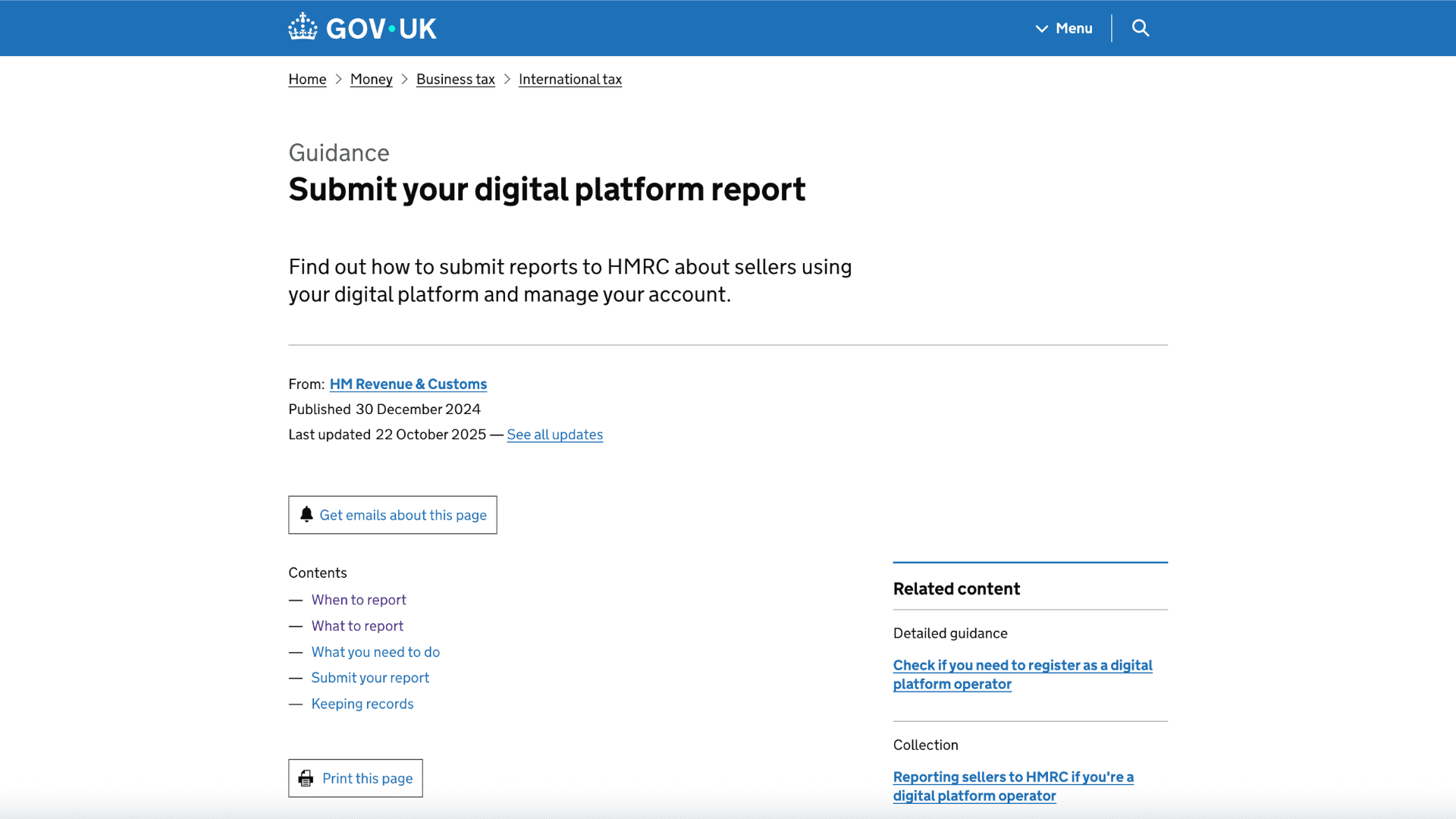1456x819 pixels.
Task: Open the Money breadcrumb section
Action: coord(371,79)
